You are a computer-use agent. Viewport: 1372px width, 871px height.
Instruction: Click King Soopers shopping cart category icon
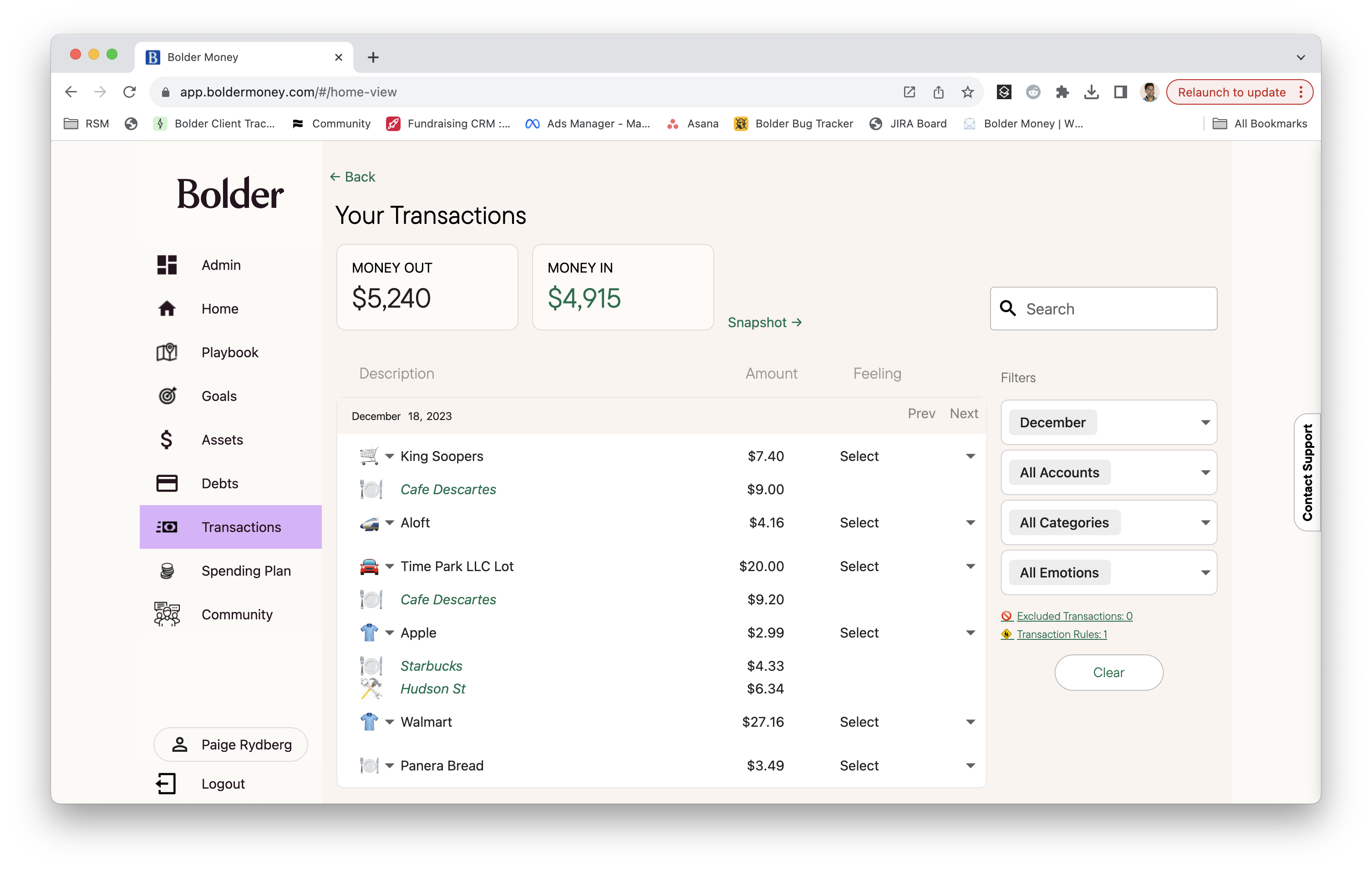[x=369, y=456]
